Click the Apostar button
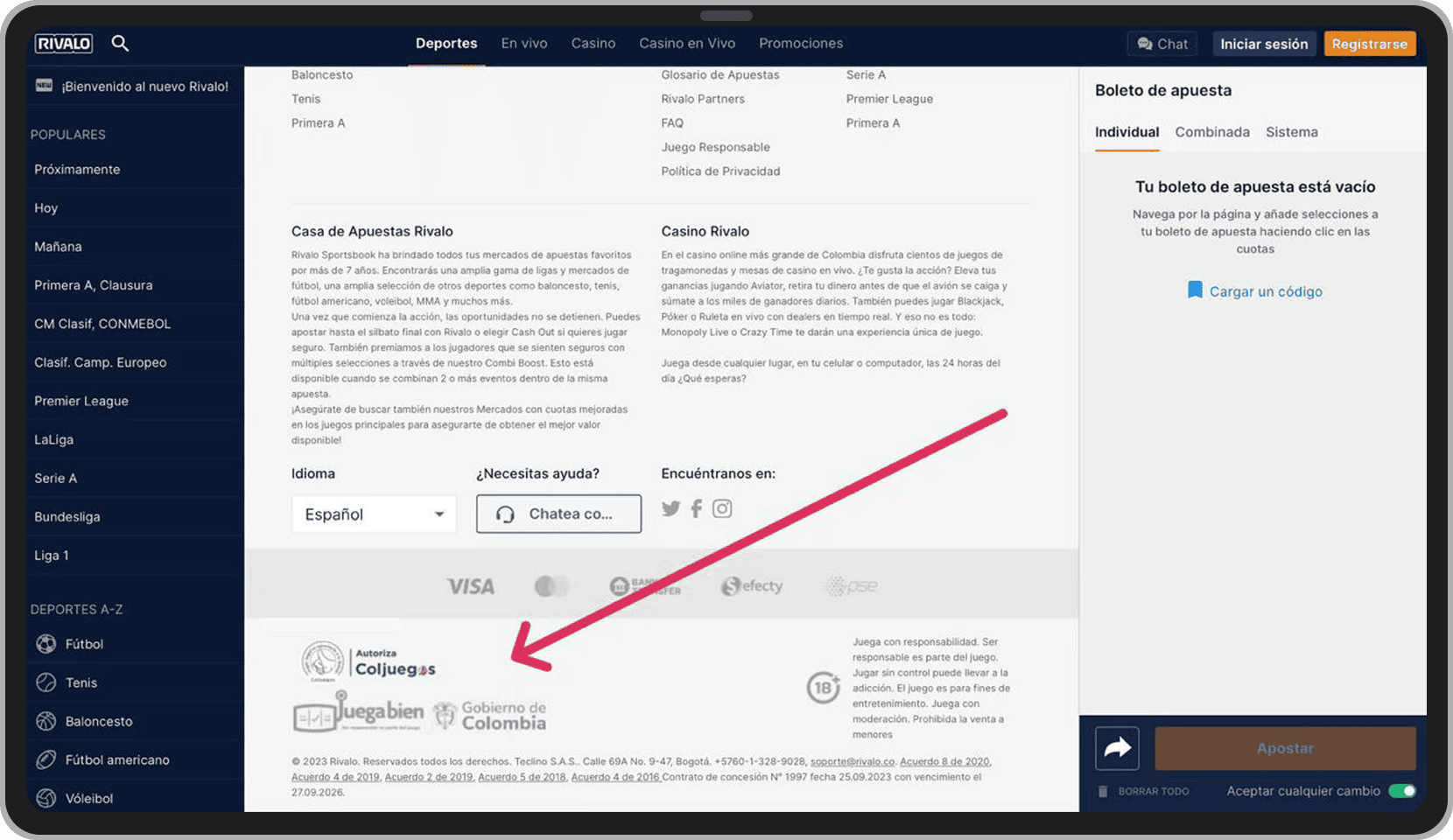Image resolution: width=1453 pixels, height=840 pixels. click(1285, 748)
